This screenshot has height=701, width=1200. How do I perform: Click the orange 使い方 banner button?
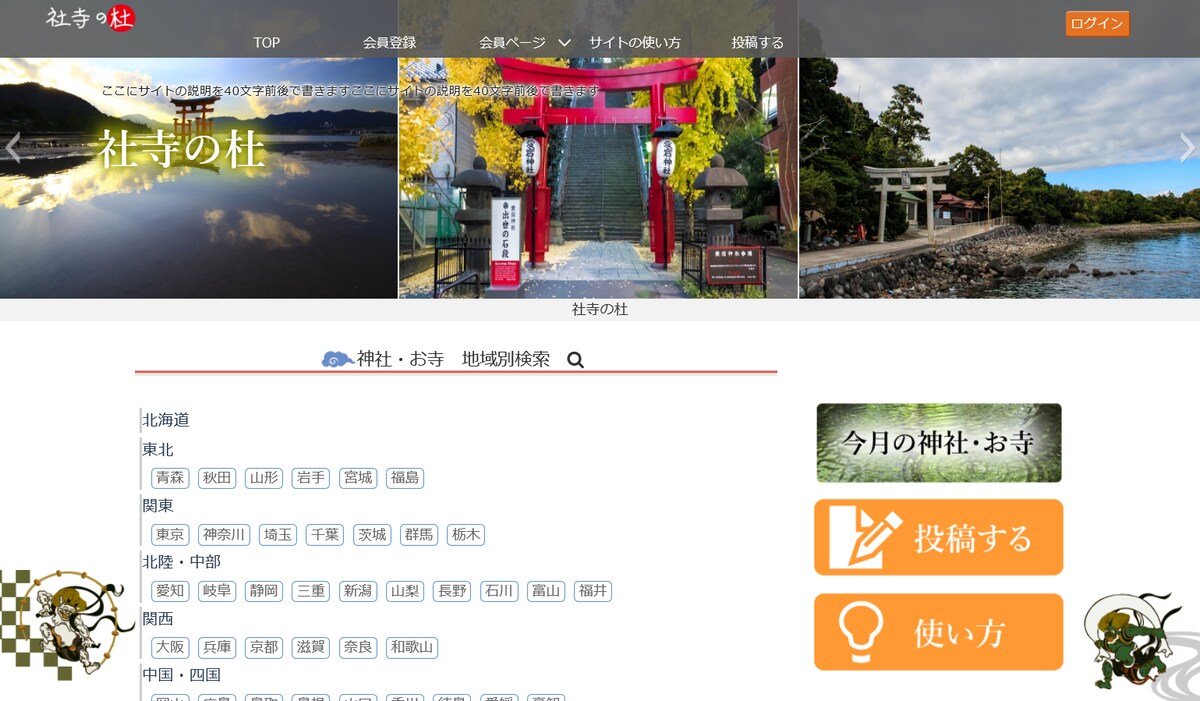[938, 632]
